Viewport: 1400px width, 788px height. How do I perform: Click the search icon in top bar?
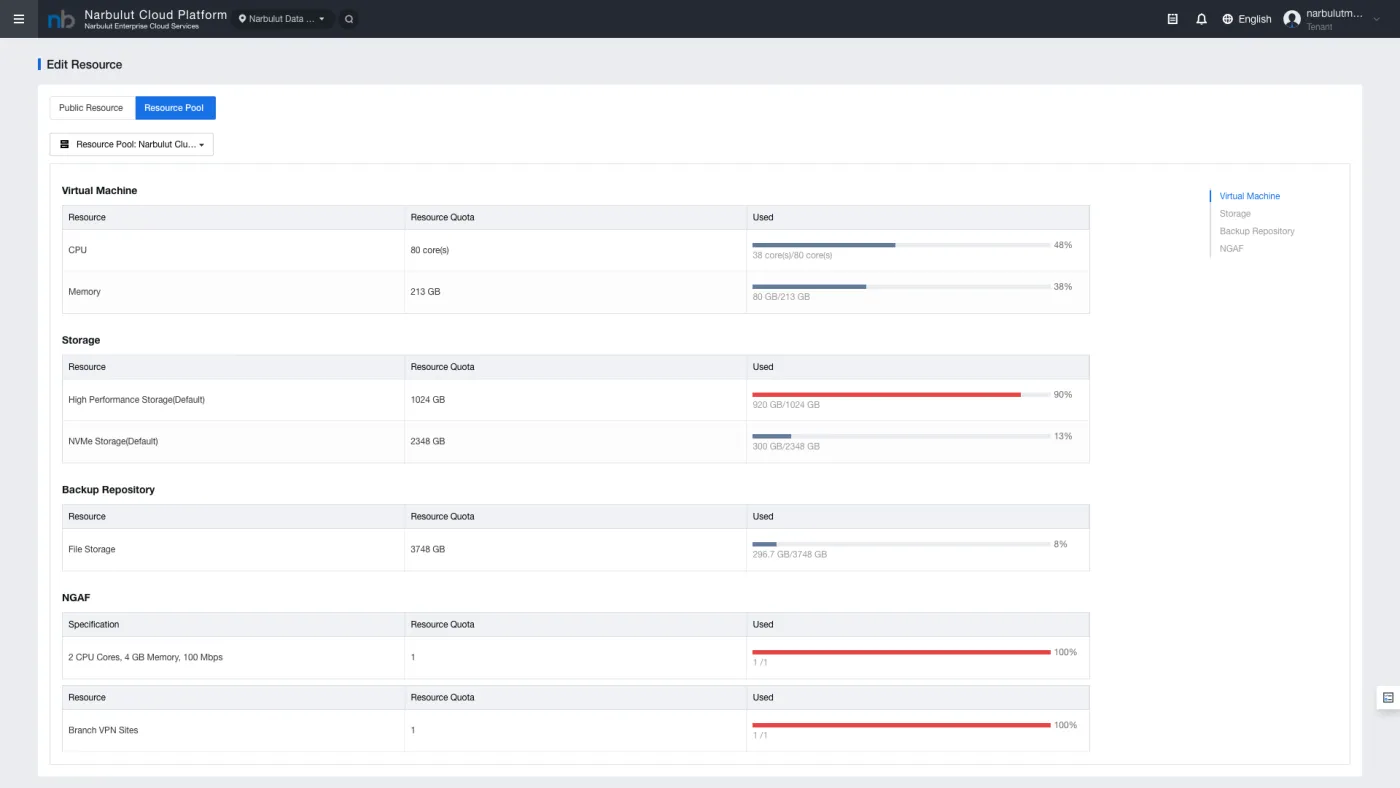point(348,19)
